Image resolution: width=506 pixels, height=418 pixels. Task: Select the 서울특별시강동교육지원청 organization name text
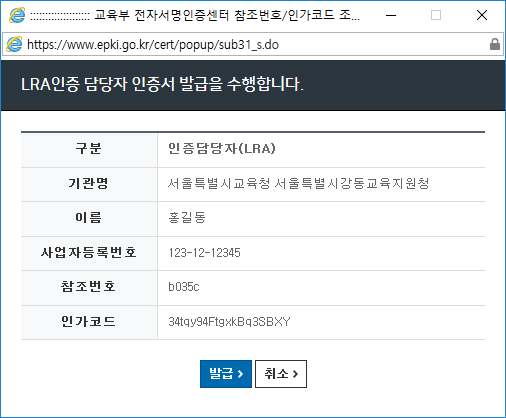pyautogui.click(x=351, y=183)
